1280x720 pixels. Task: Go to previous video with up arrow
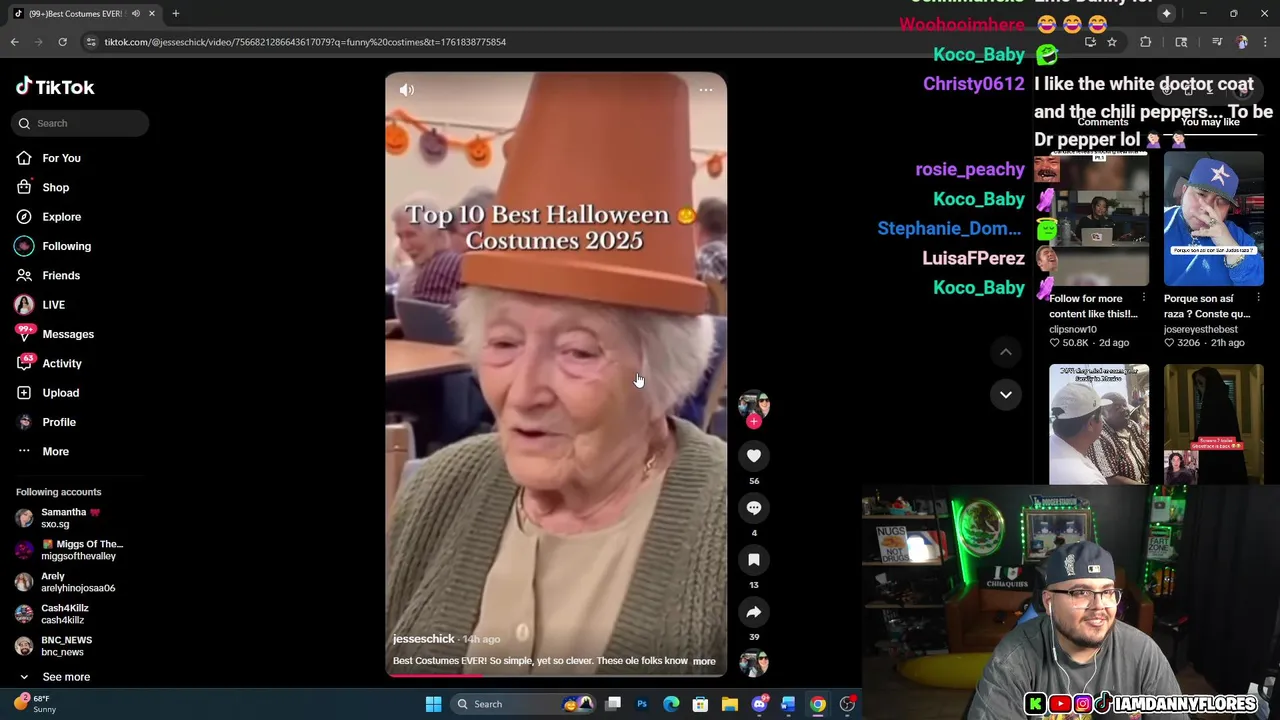[1006, 352]
